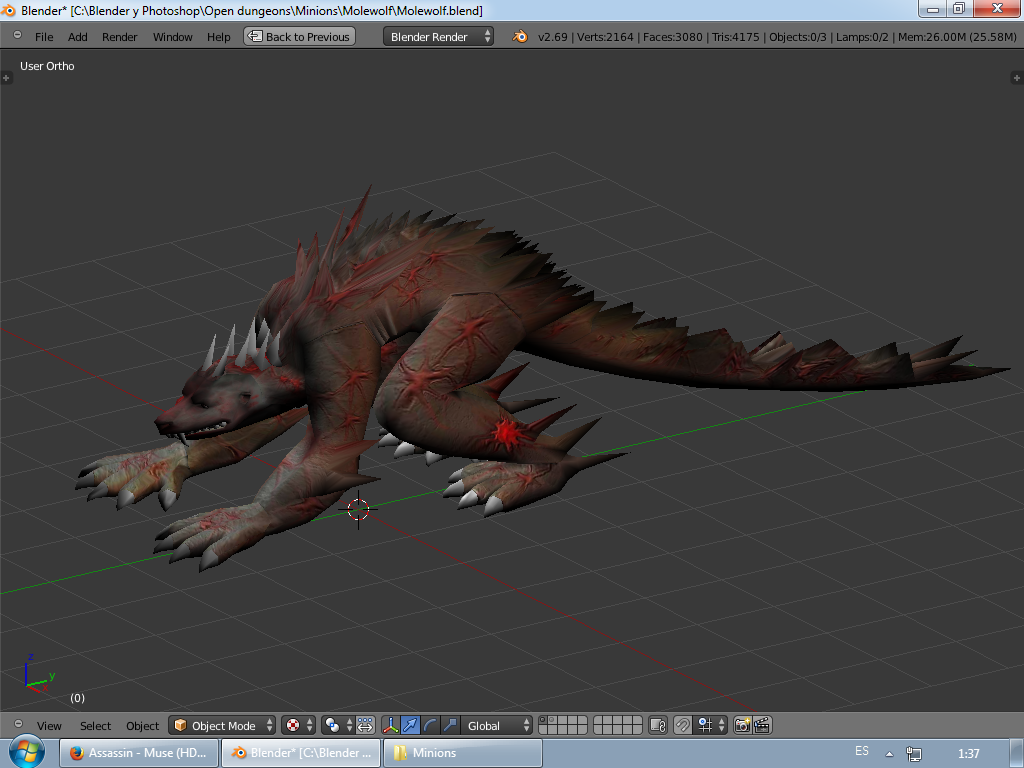Toggle lock layers to scene button
This screenshot has height=768, width=1024.
657,726
